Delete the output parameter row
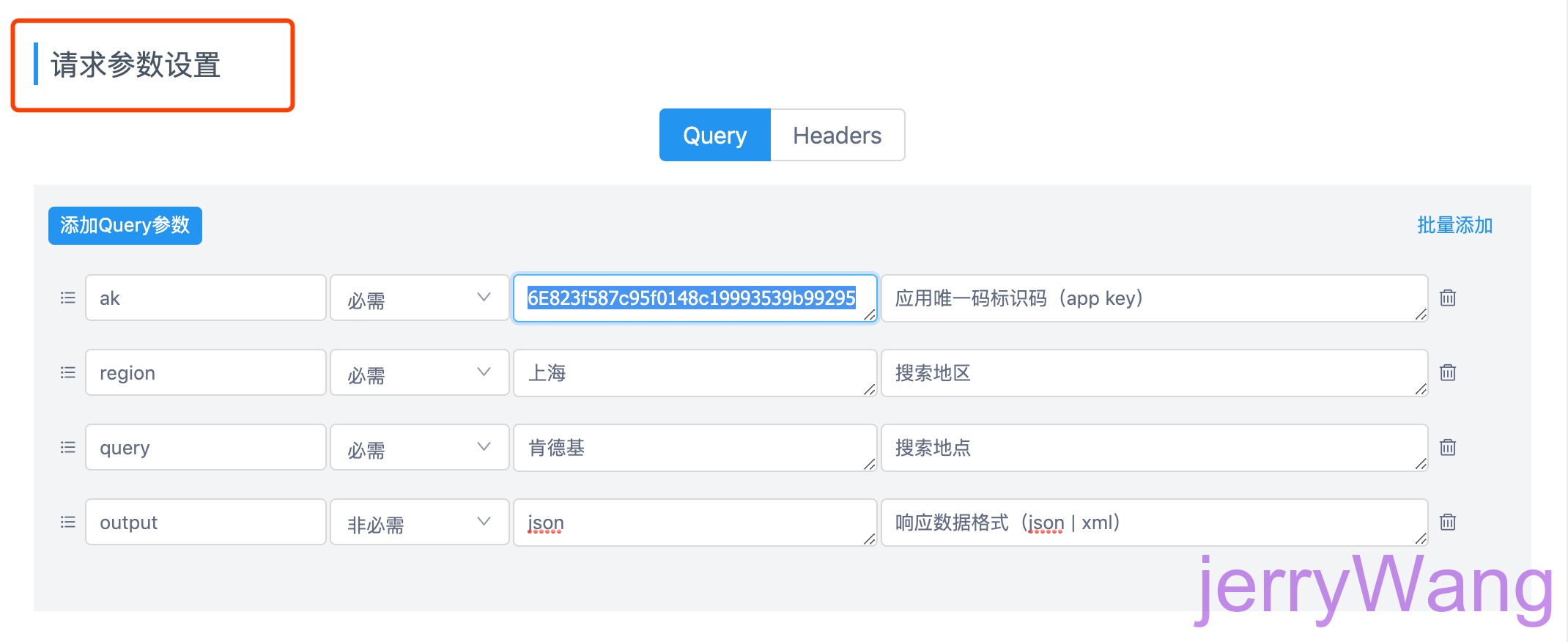Image resolution: width=1568 pixels, height=642 pixels. coord(1447,523)
